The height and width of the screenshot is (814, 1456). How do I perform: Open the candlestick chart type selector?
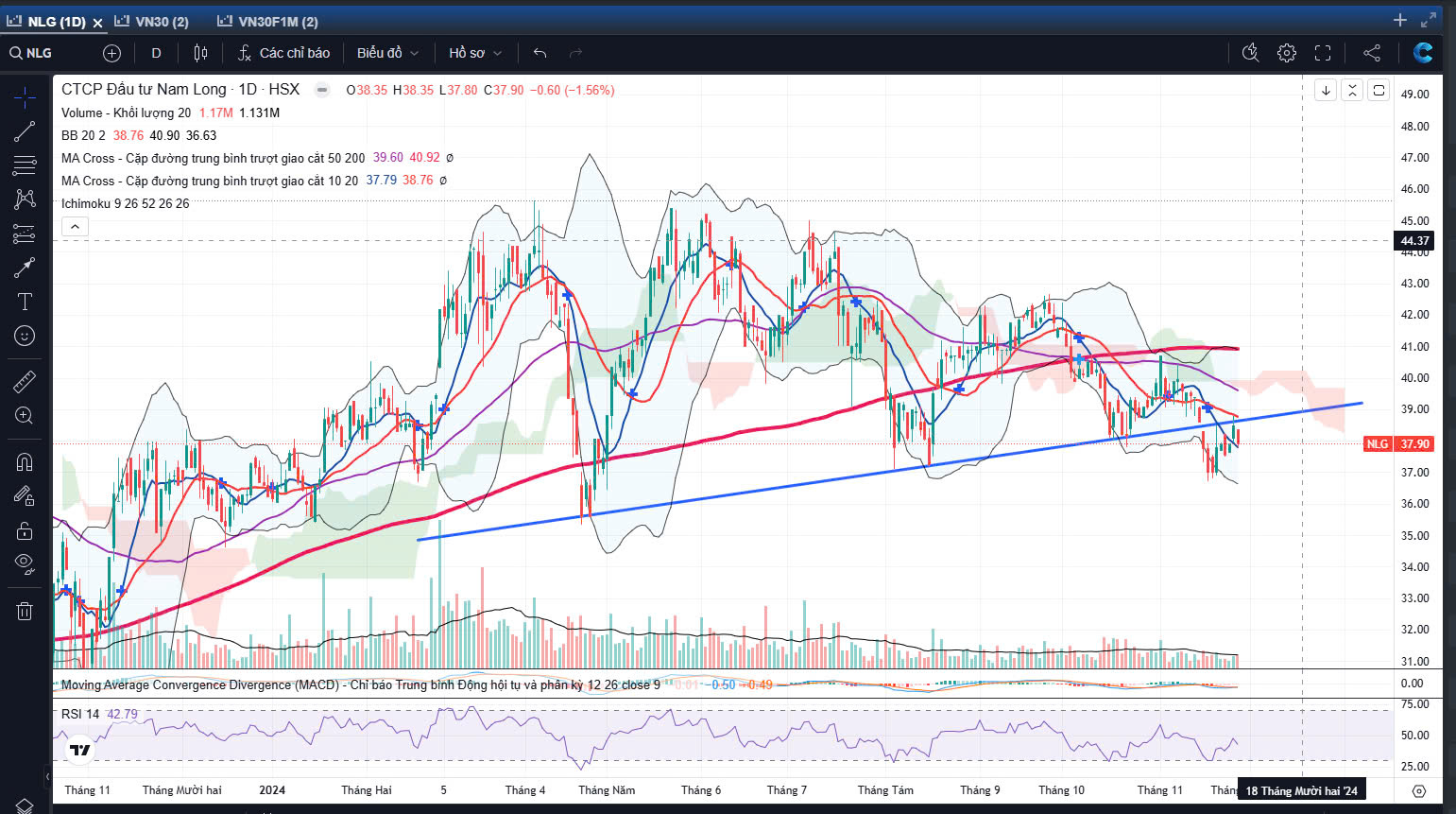200,53
